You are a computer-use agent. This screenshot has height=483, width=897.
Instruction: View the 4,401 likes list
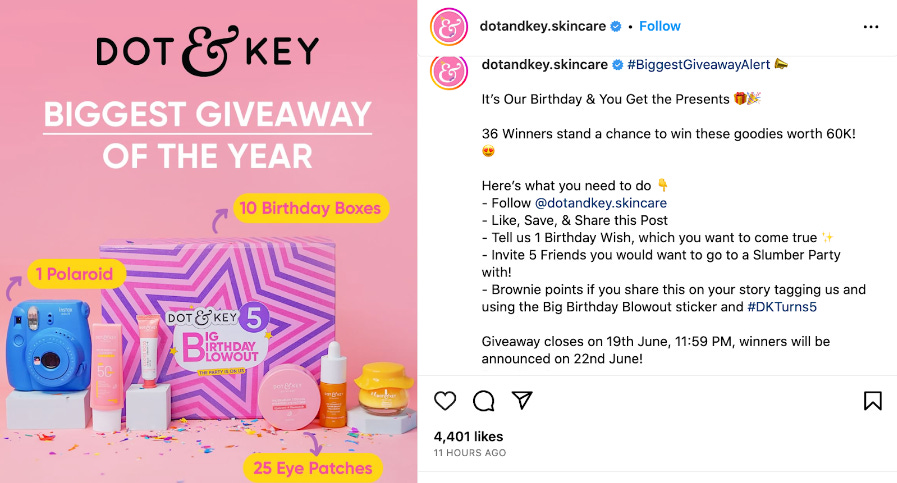(468, 437)
